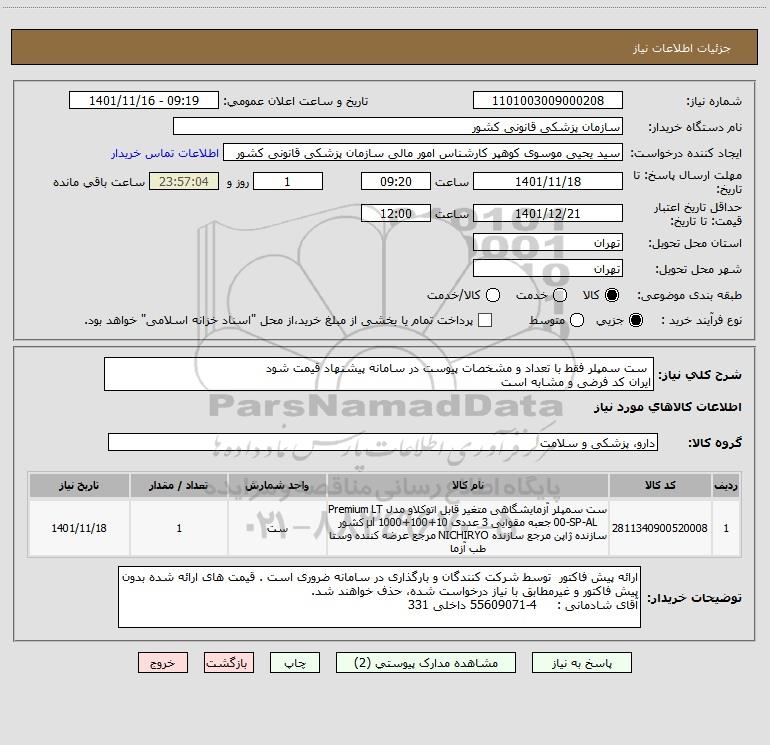
Task: Click the واحد شمارش column header
Action: point(277,485)
